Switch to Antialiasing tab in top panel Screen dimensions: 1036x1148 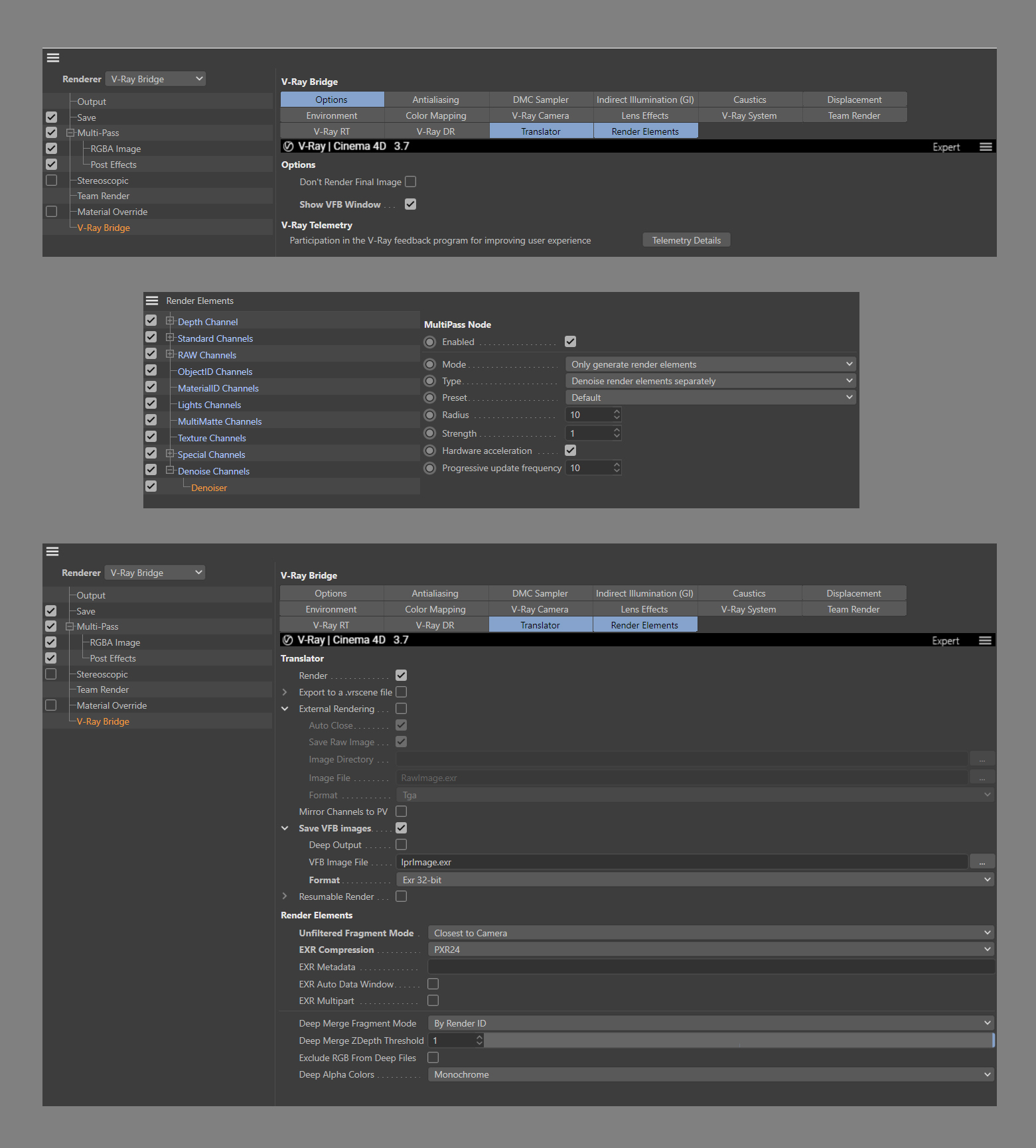click(436, 100)
